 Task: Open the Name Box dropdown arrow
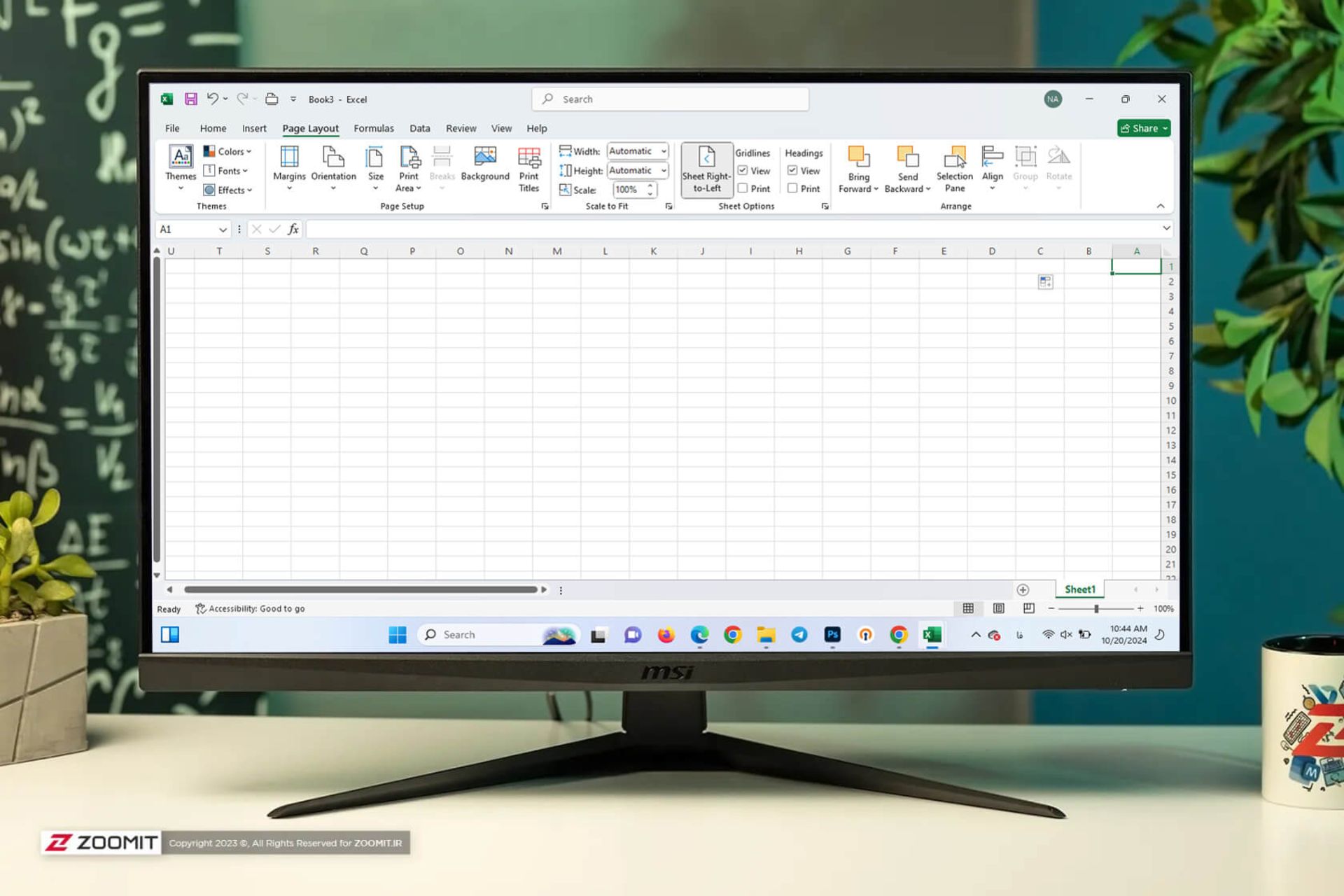[223, 230]
